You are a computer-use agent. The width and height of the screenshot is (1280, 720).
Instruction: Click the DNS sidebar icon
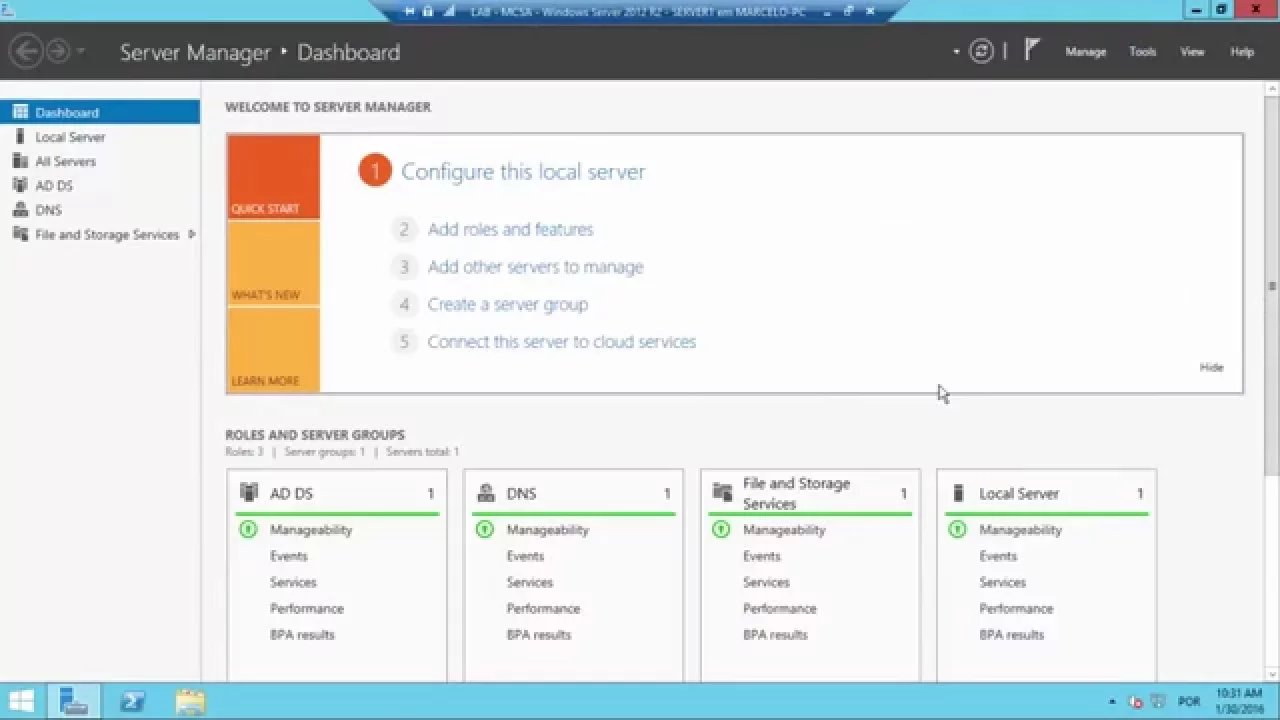(x=20, y=209)
